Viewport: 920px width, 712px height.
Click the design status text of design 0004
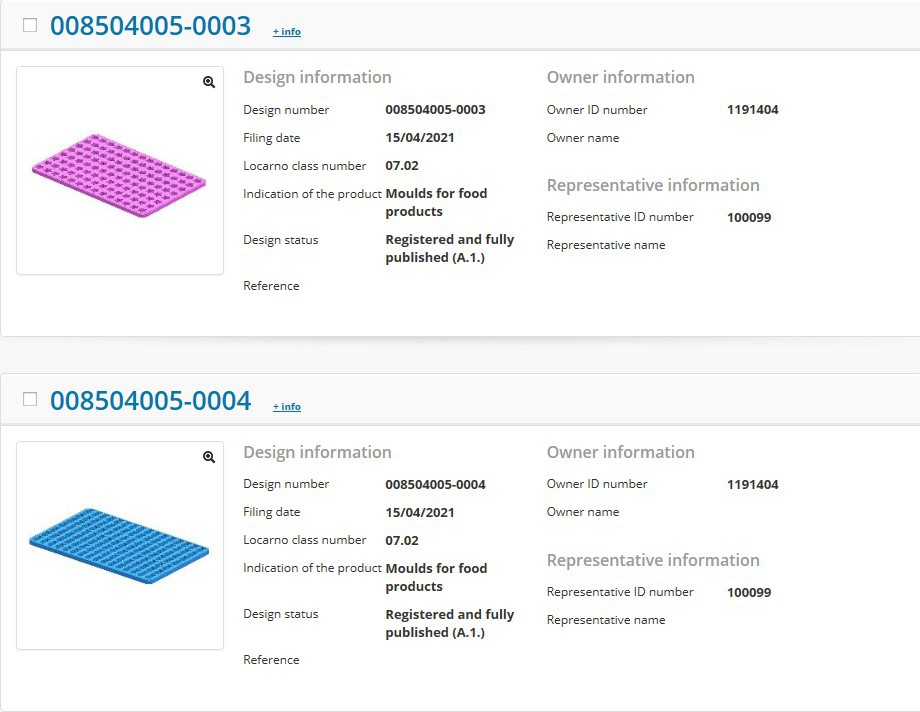point(449,623)
